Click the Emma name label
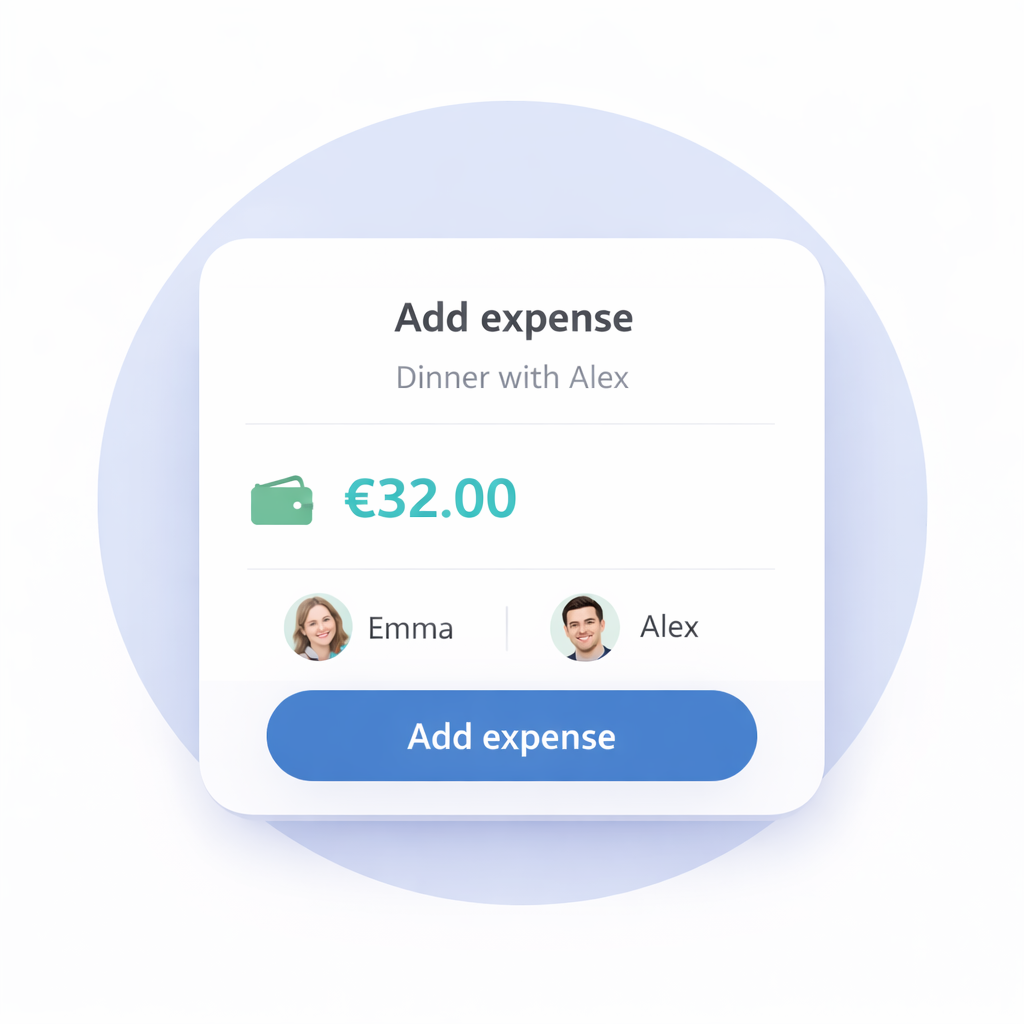This screenshot has width=1024, height=1024. click(410, 628)
